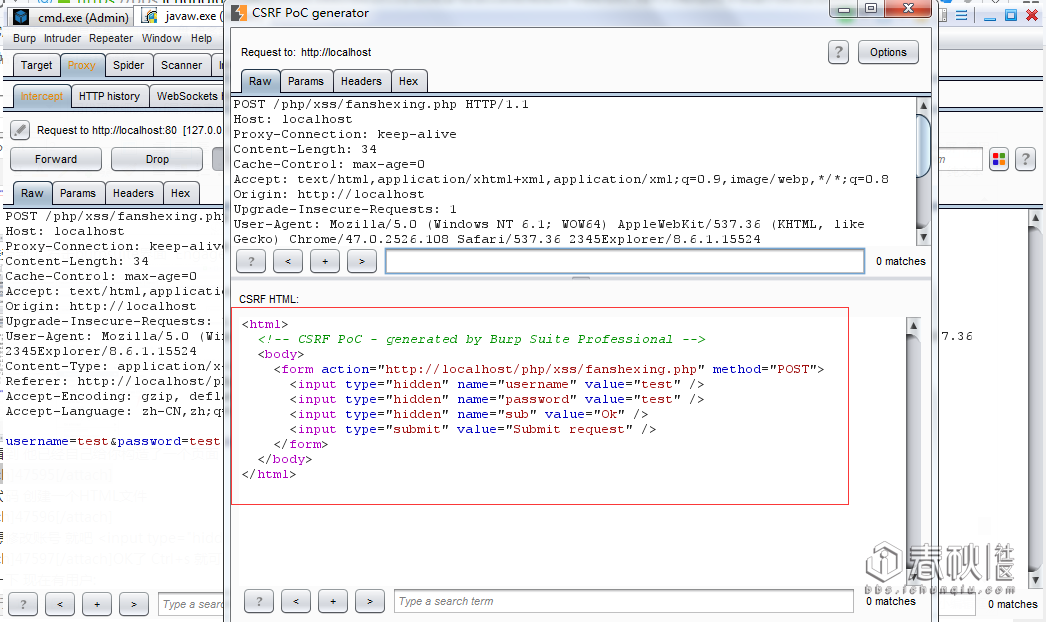
Task: Open help in CSRF PoC generator header
Action: [x=838, y=52]
